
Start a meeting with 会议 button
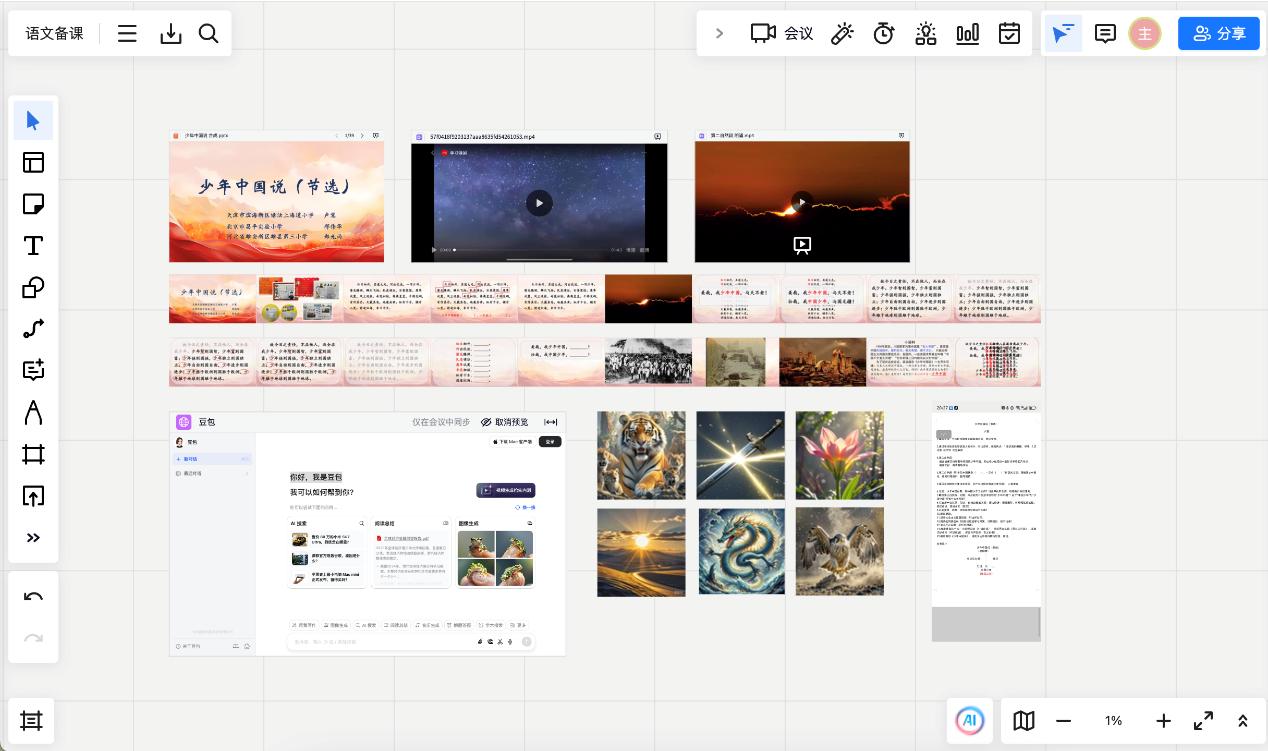coord(782,33)
